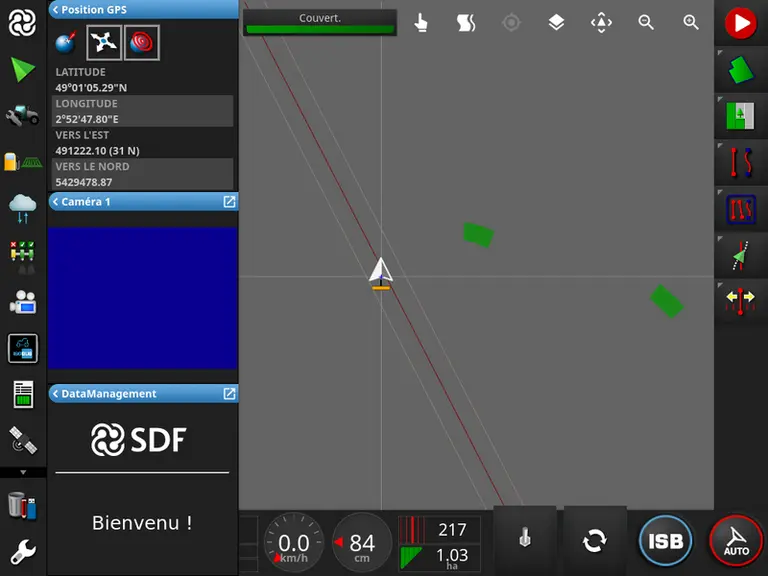Open the wrench settings icon
The height and width of the screenshot is (576, 768).
click(23, 552)
